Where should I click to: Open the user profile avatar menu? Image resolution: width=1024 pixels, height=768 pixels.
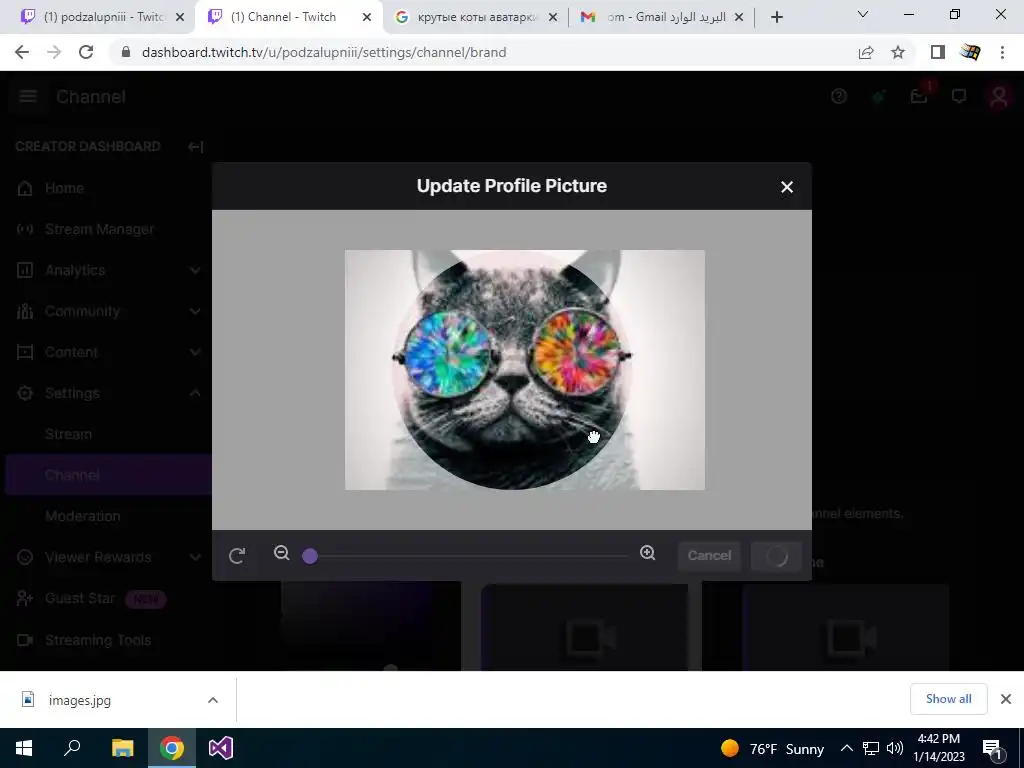pos(999,97)
